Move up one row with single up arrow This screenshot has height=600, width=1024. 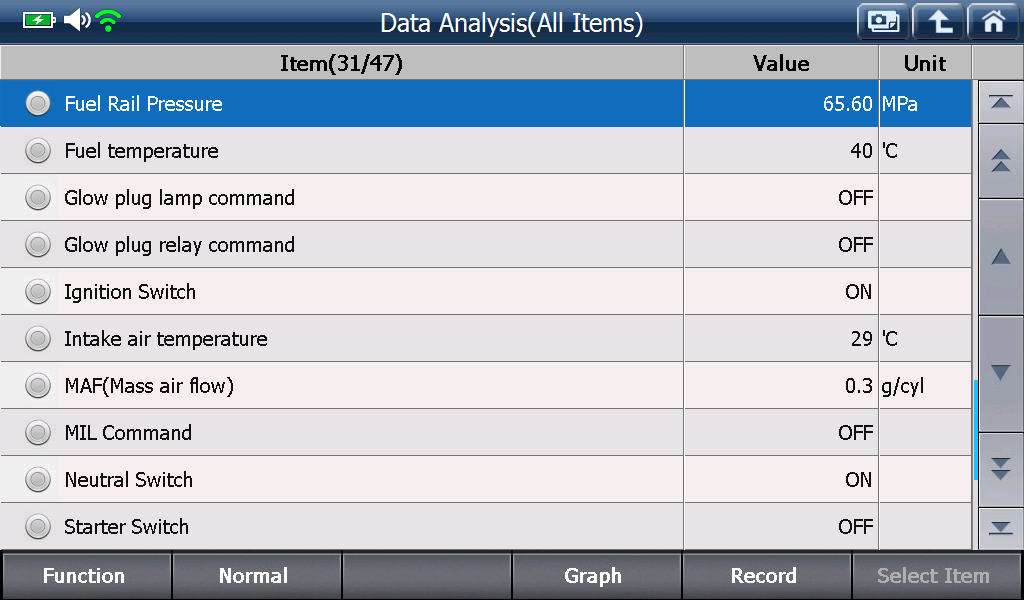coord(1000,257)
